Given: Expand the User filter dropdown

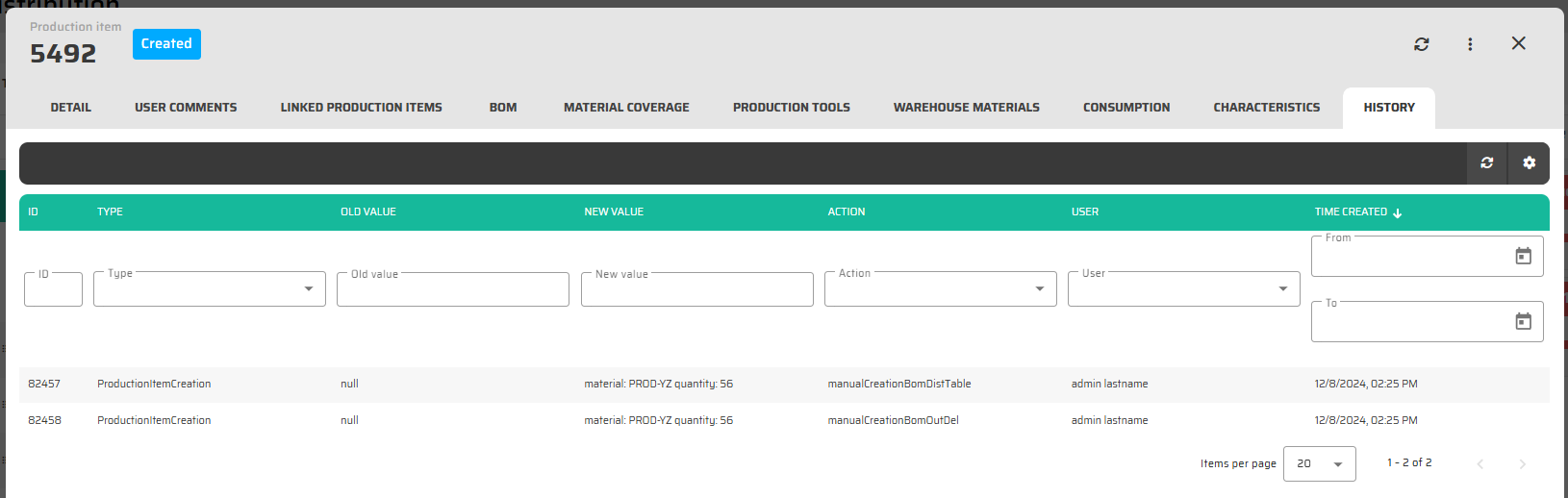Looking at the screenshot, I should [1282, 289].
